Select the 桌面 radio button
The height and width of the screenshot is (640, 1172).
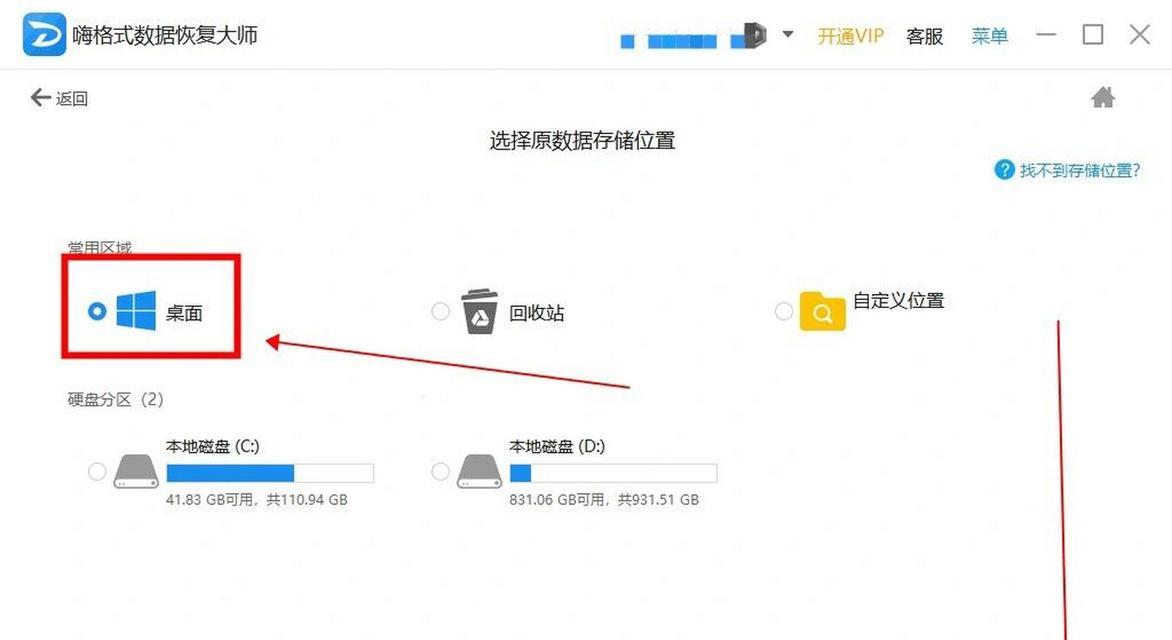(96, 310)
